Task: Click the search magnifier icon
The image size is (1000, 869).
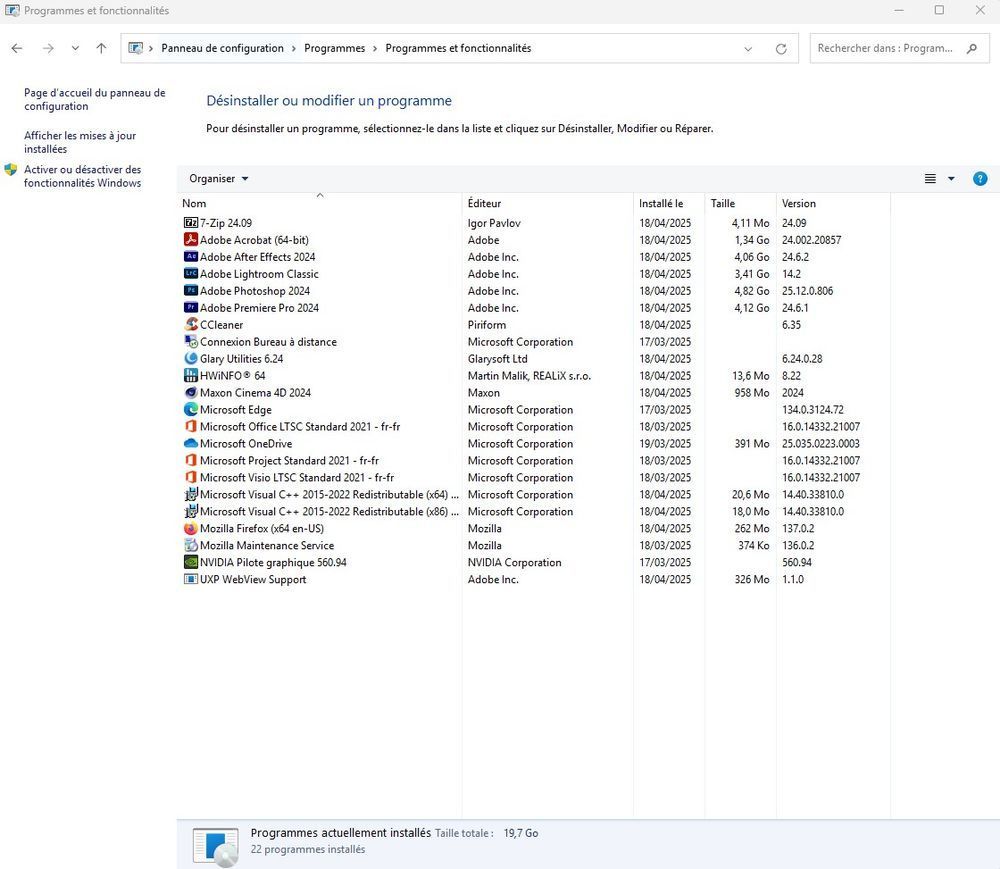Action: point(972,48)
